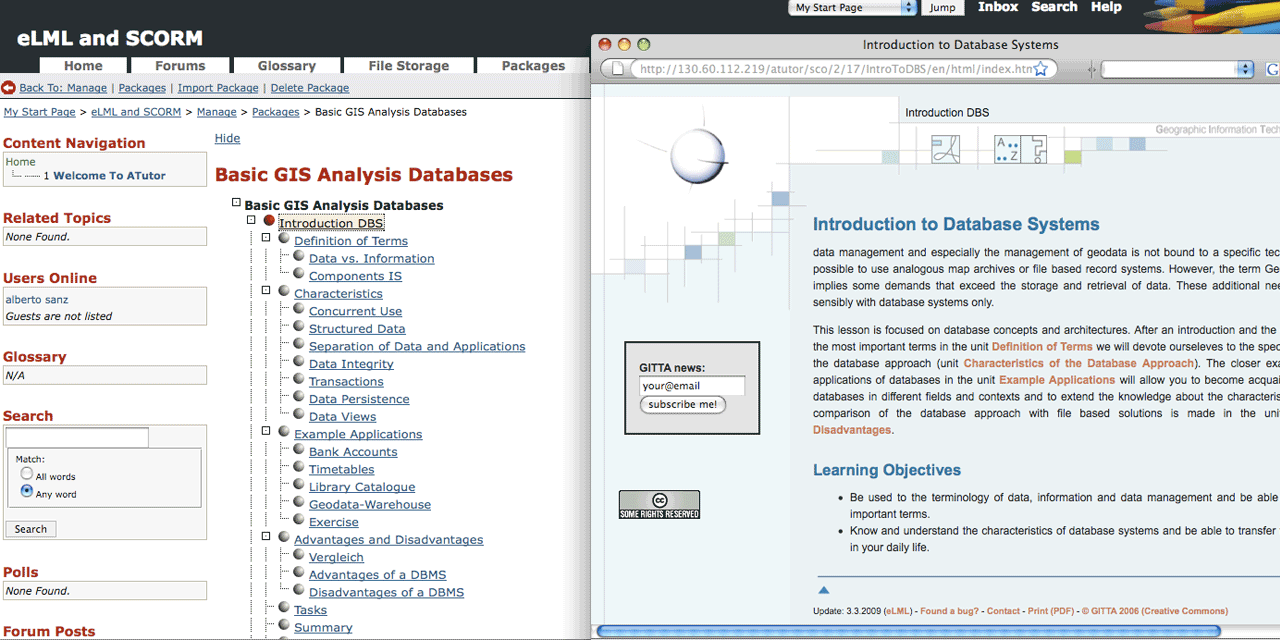Screen dimensions: 1280x640
Task: Click the grey bullet beside Summary
Action: pyautogui.click(x=284, y=625)
